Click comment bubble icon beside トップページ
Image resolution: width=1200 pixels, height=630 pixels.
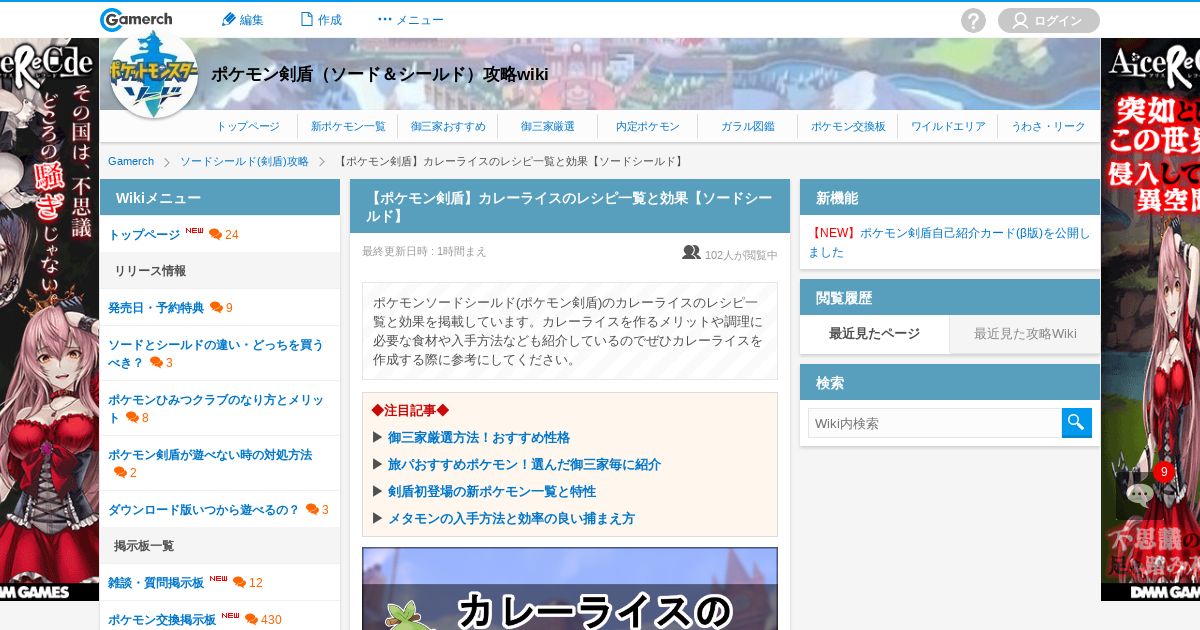point(215,234)
